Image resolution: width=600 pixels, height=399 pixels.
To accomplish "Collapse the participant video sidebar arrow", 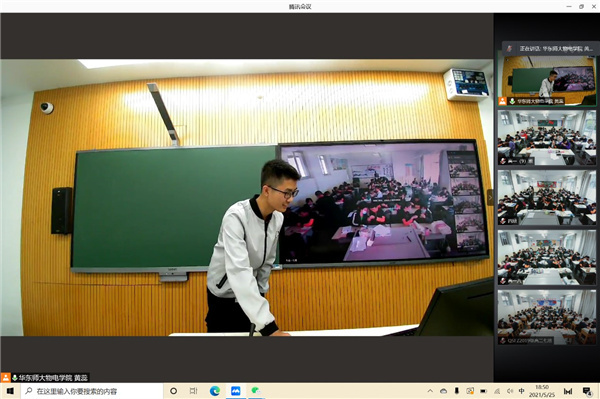I will point(490,197).
